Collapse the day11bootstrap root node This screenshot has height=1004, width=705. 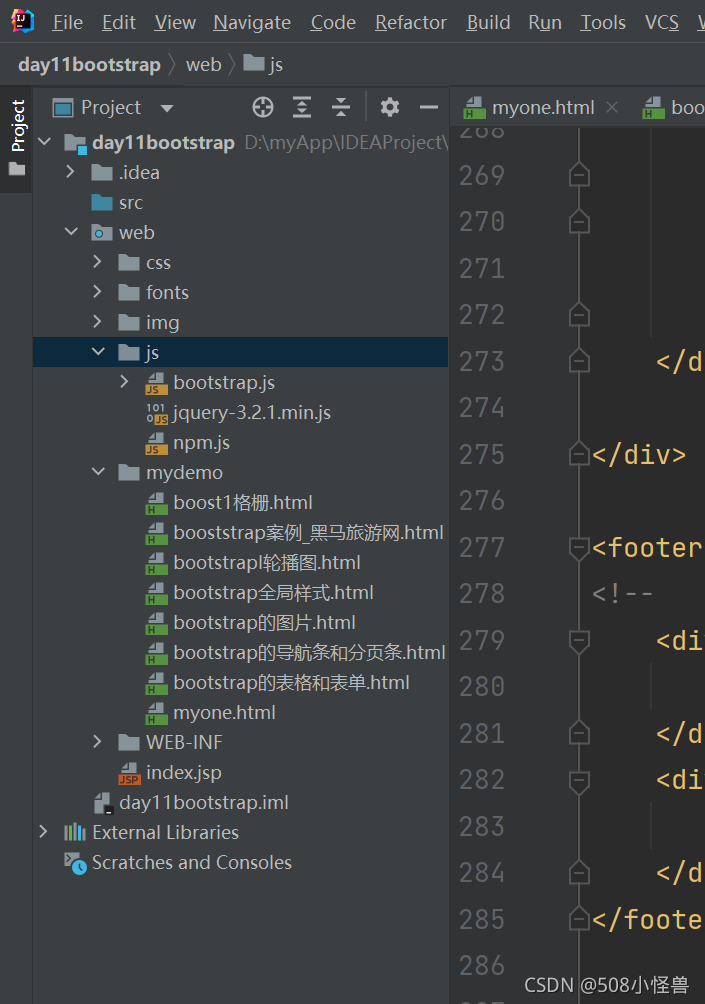(x=44, y=142)
